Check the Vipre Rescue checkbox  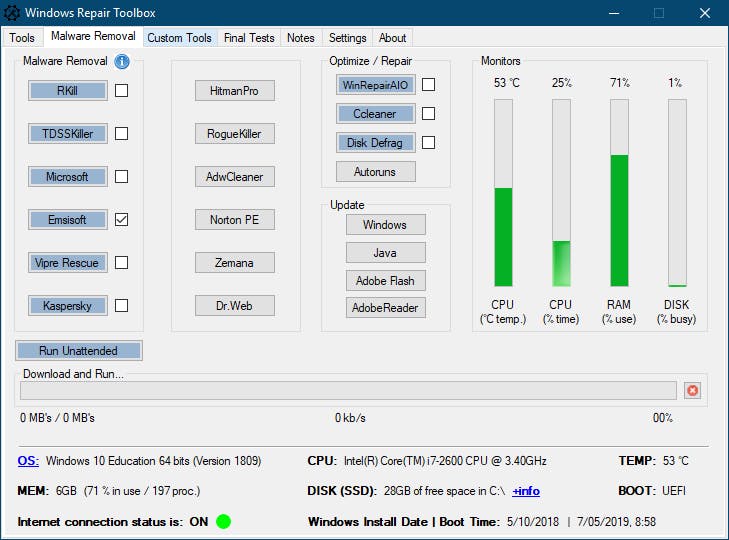coord(121,262)
